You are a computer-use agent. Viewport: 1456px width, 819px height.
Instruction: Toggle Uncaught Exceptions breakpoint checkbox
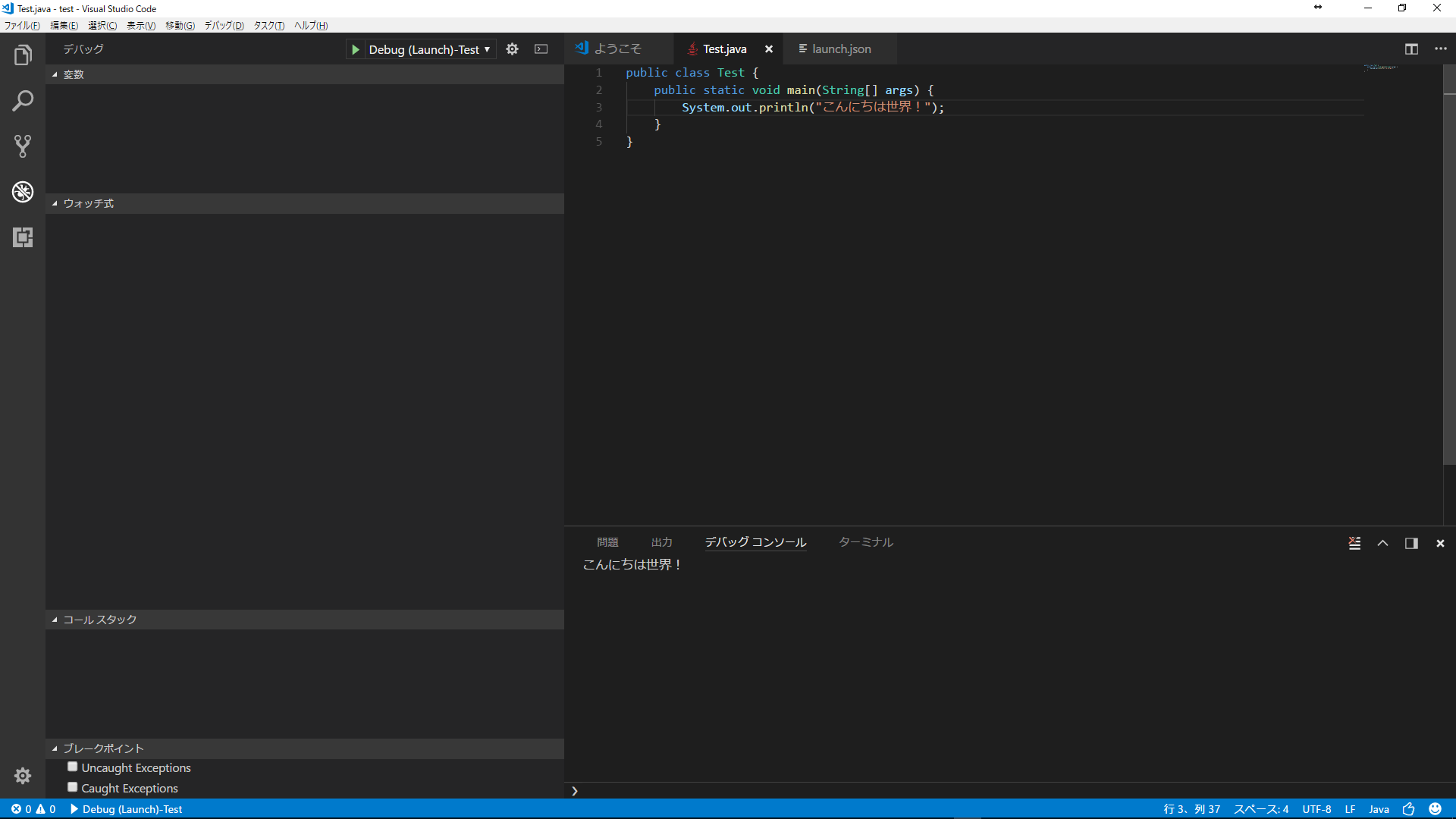73,767
